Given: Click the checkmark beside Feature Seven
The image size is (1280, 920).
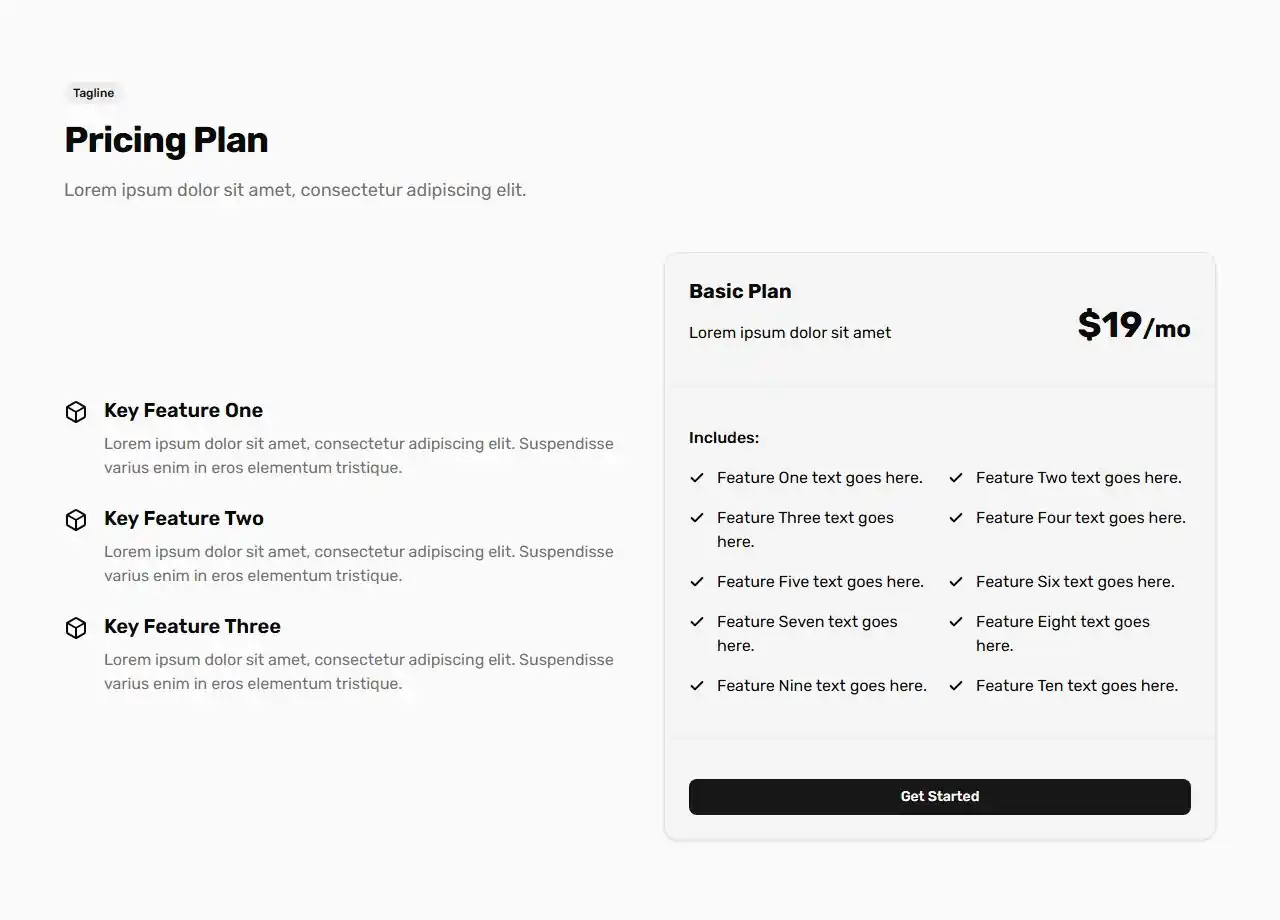Looking at the screenshot, I should click(697, 622).
